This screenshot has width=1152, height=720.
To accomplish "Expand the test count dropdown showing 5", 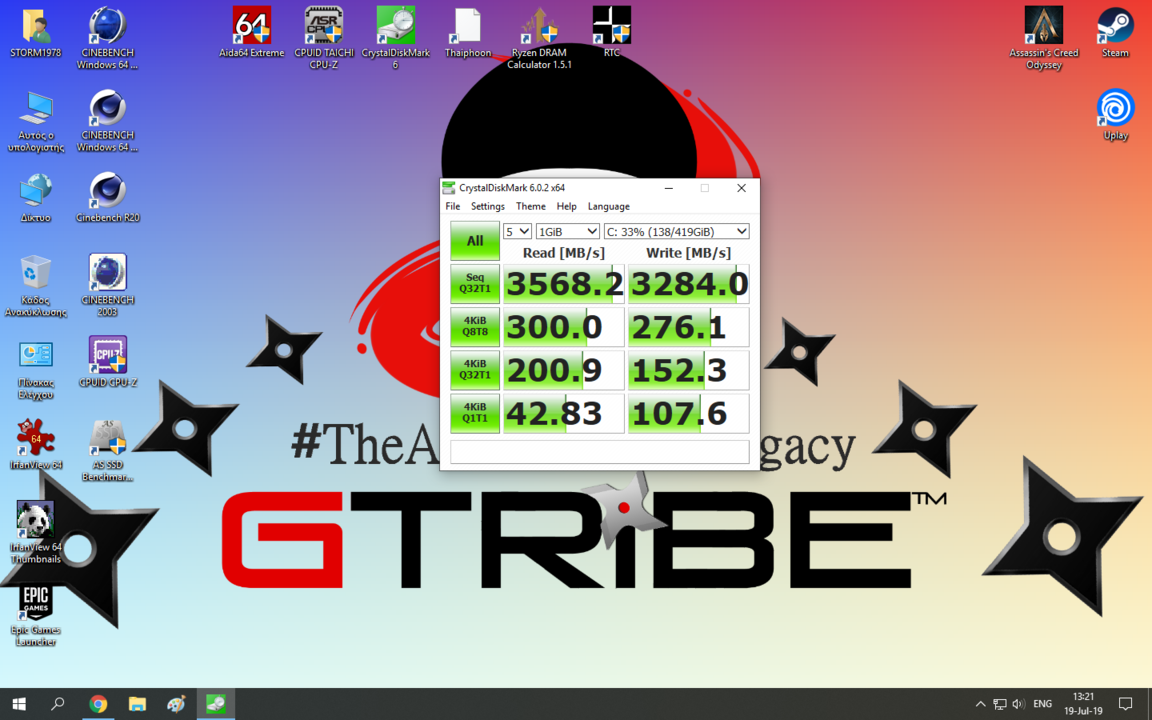I will coord(517,231).
